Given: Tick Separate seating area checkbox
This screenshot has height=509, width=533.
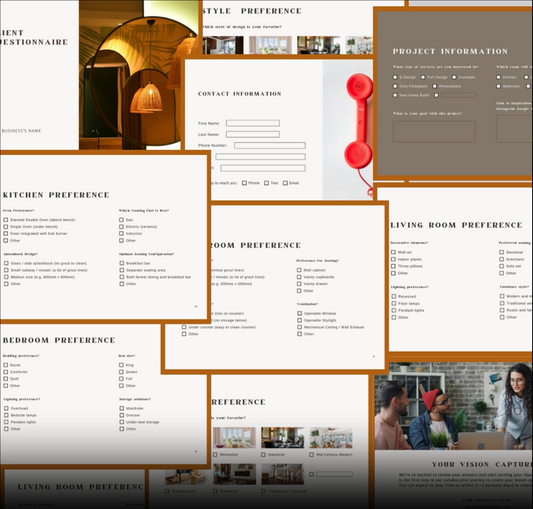Looking at the screenshot, I should [122, 270].
